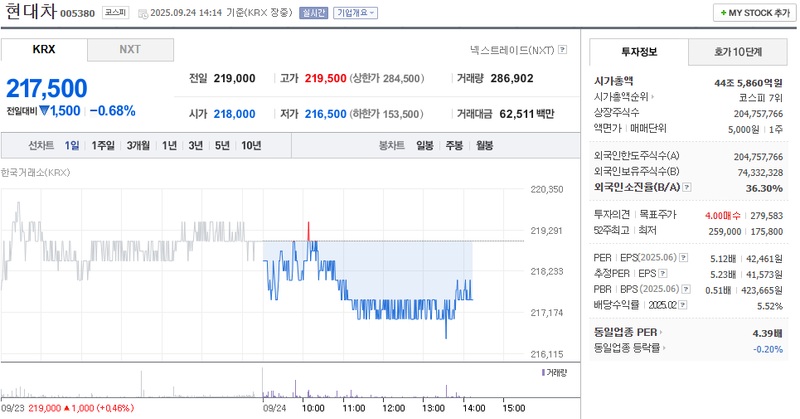
Task: Select 5년 line chart period
Action: (222, 145)
